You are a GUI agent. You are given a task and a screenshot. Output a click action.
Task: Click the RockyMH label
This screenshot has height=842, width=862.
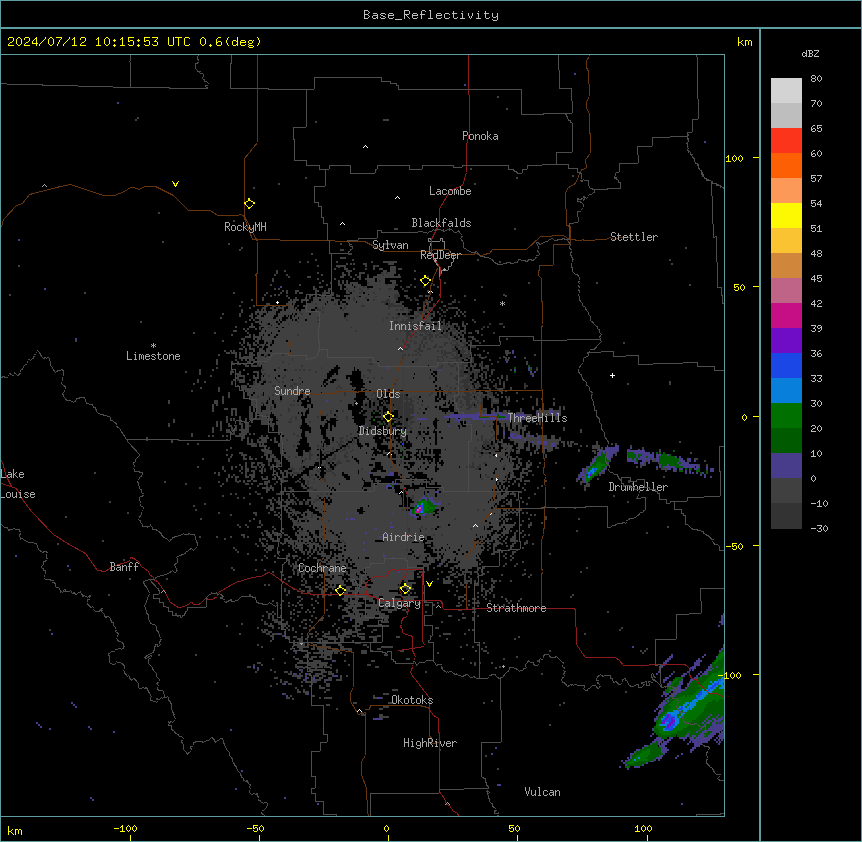tap(245, 226)
